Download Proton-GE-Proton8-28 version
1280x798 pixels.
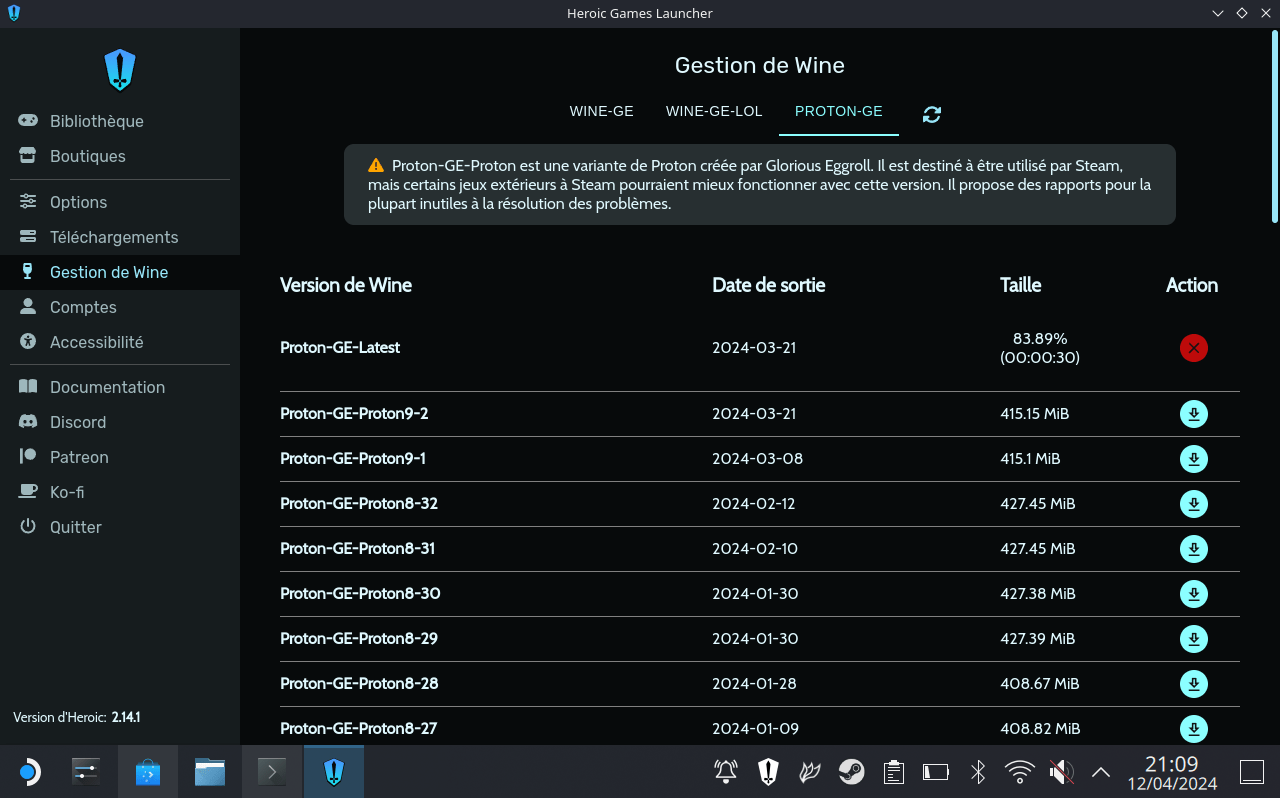1193,684
